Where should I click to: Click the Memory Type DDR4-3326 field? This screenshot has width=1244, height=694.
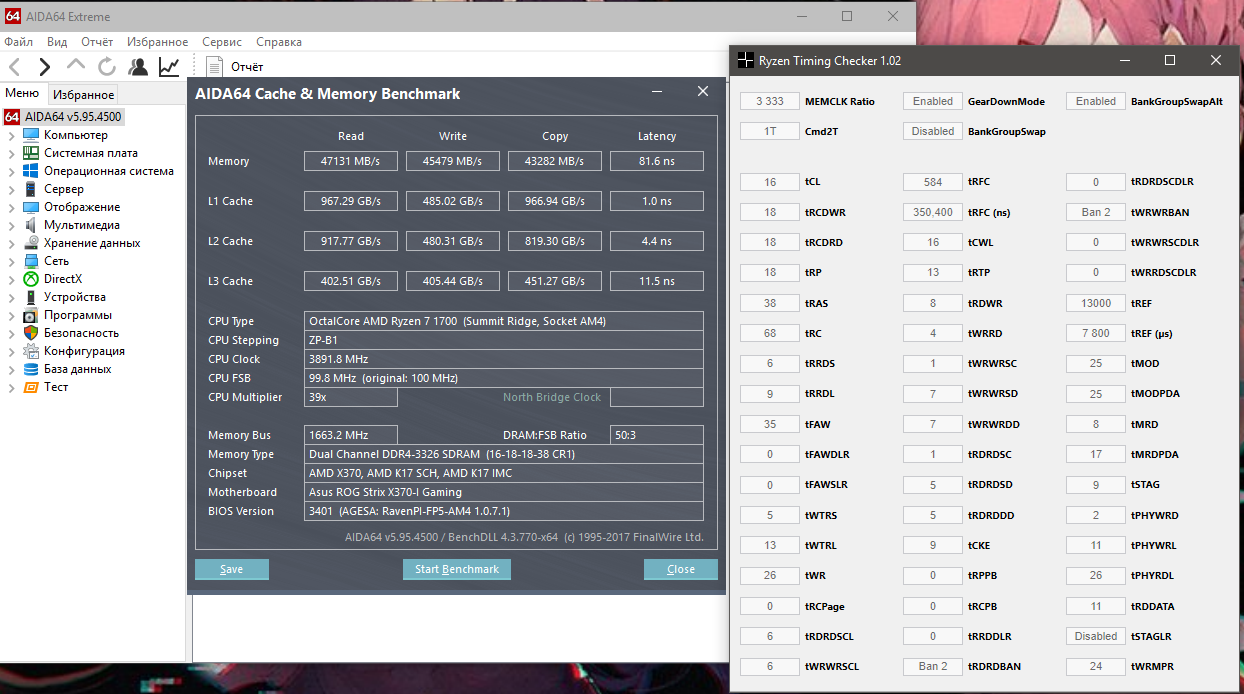pos(504,454)
